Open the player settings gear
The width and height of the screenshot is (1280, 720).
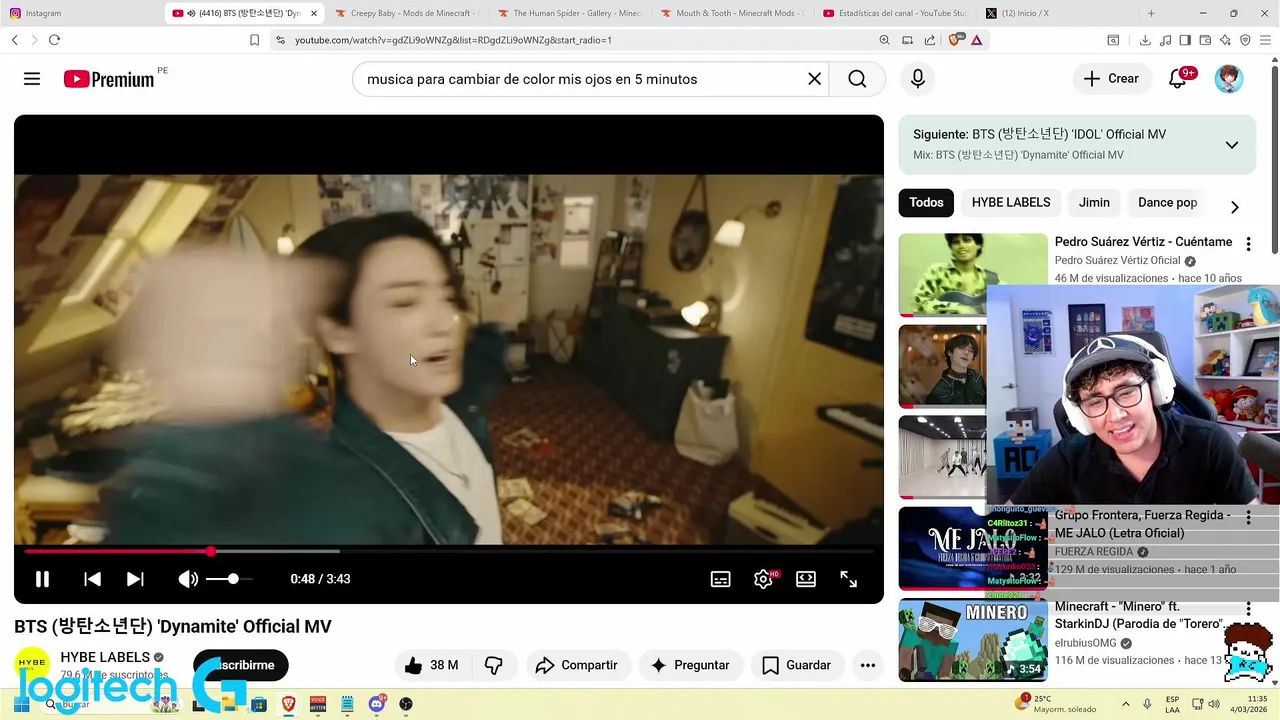[763, 579]
